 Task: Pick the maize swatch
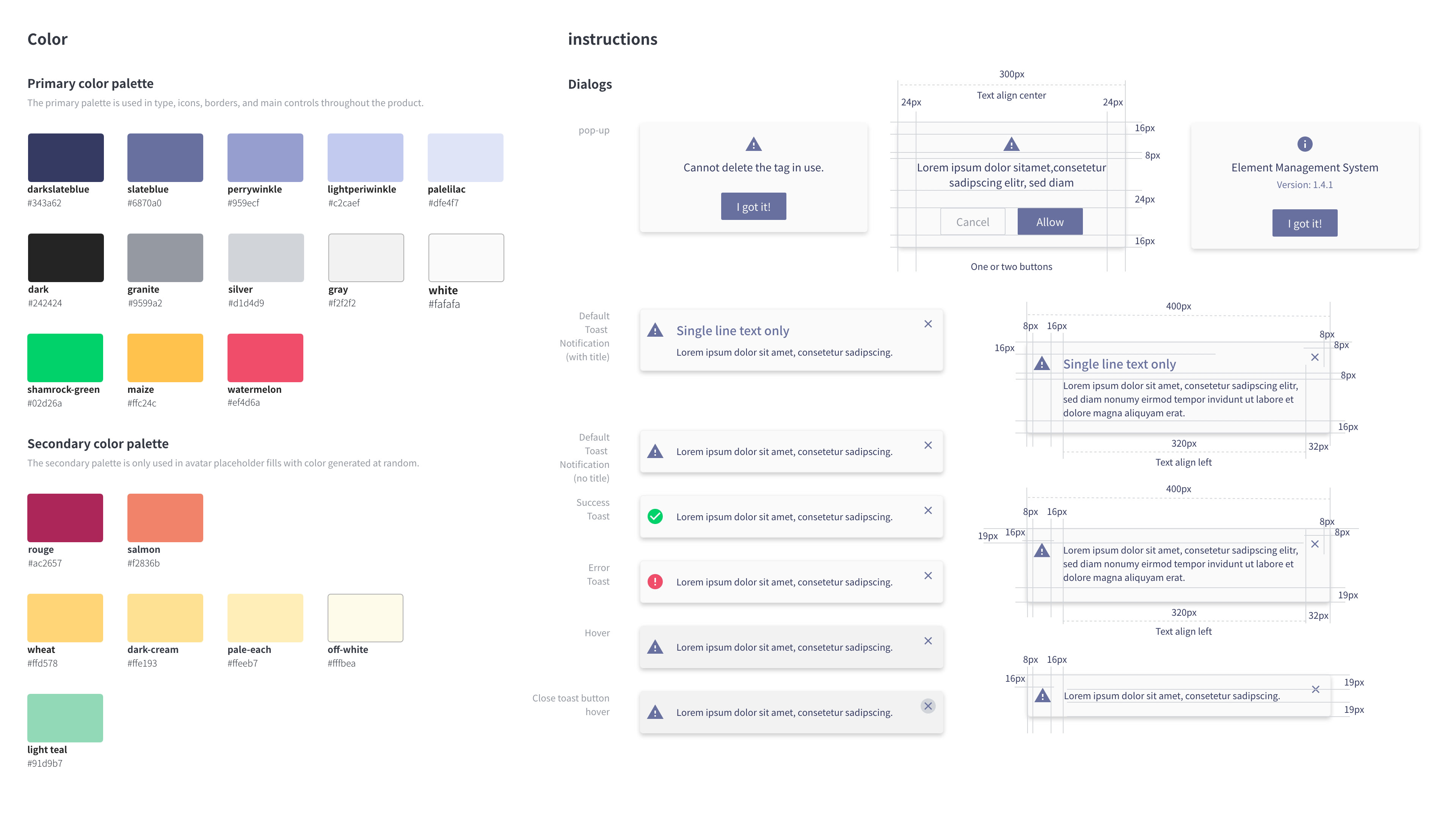[165, 358]
